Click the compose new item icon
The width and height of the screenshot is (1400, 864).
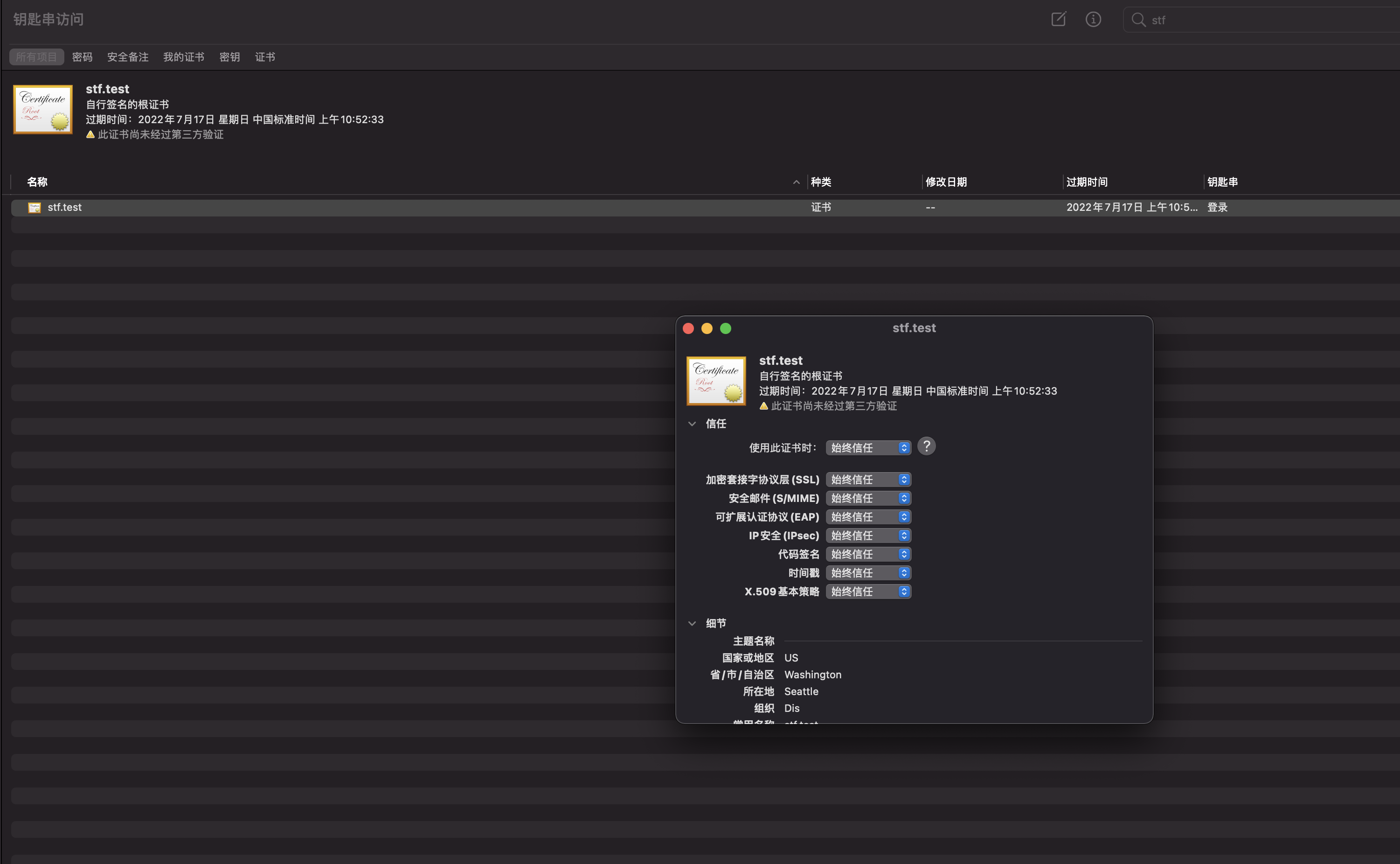1058,20
